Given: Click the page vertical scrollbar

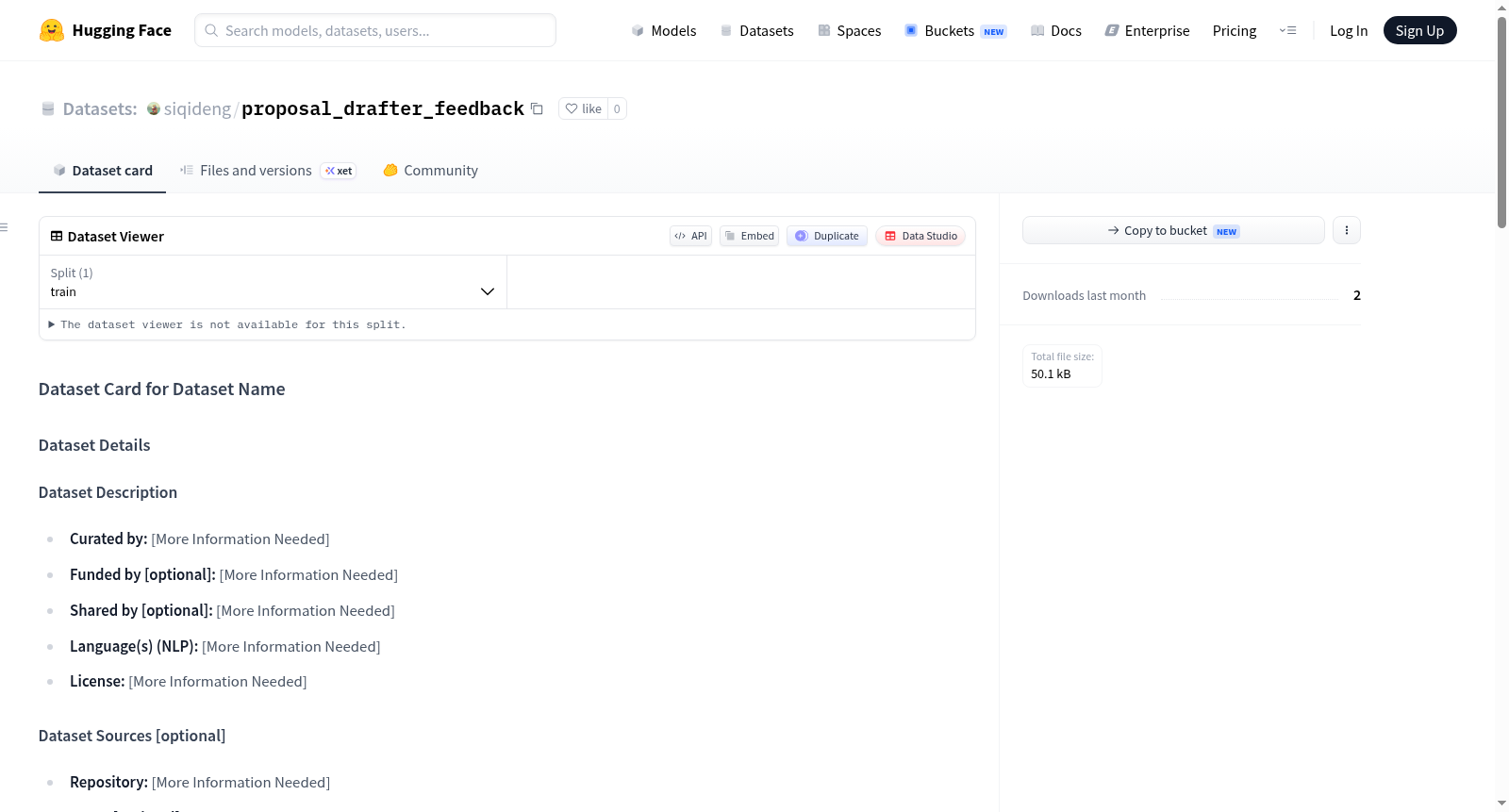Looking at the screenshot, I should [1501, 123].
